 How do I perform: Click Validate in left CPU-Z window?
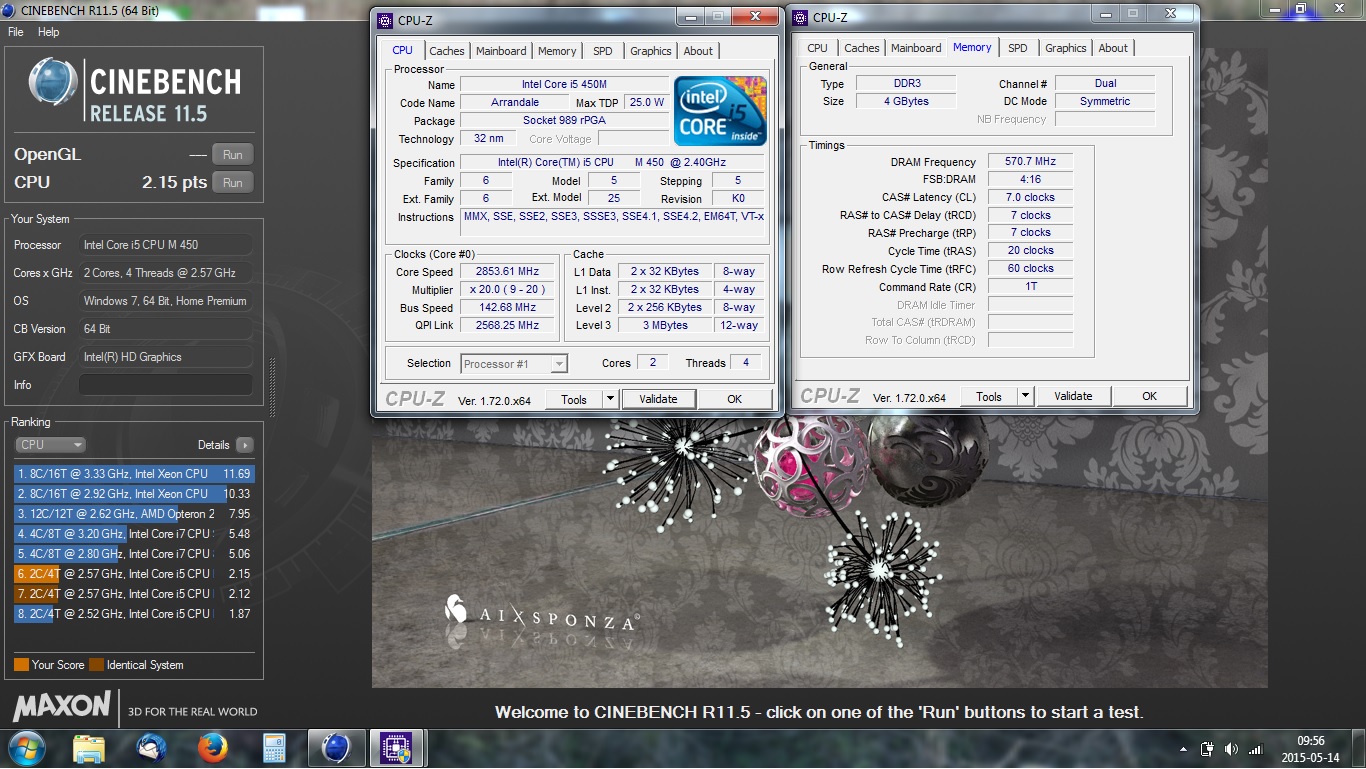tap(658, 399)
